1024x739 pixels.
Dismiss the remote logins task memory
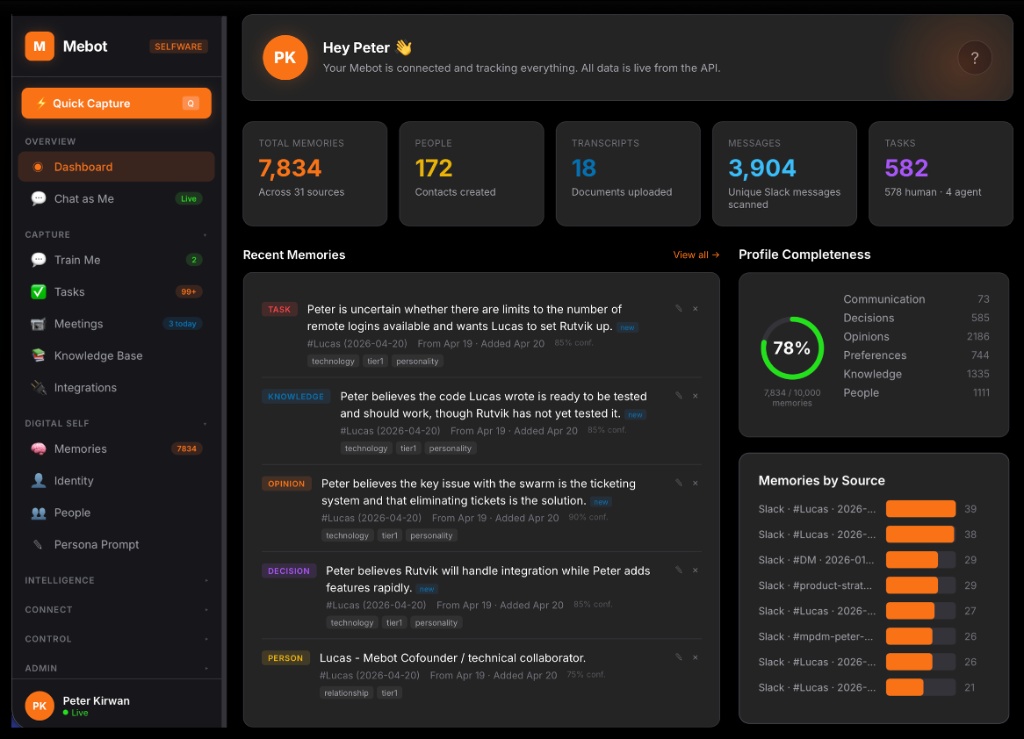click(x=696, y=309)
